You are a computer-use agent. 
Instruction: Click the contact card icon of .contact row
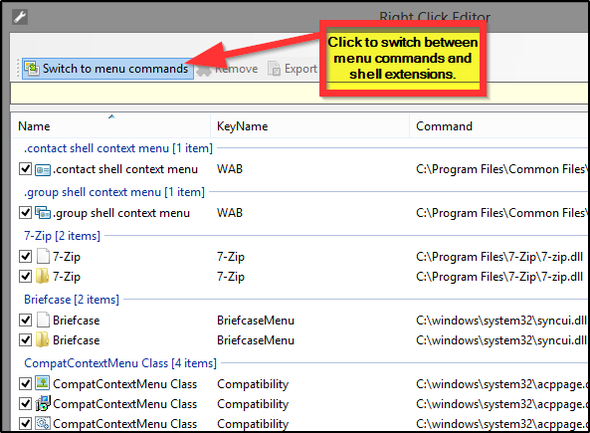(43, 170)
